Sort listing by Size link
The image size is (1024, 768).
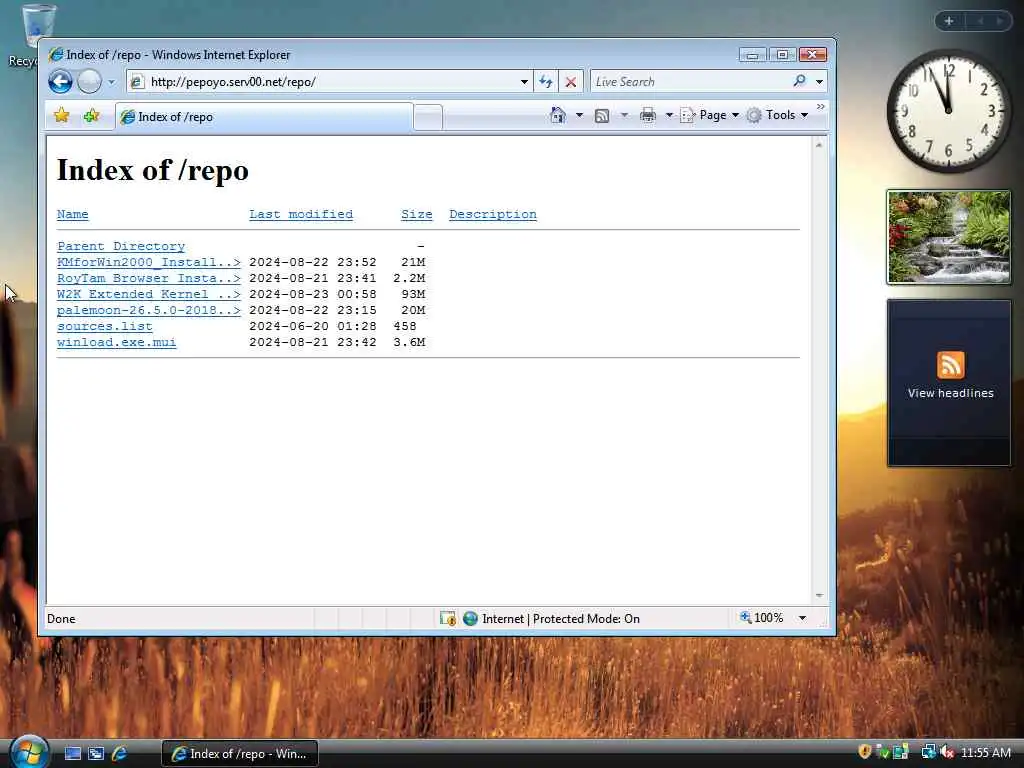(x=417, y=214)
